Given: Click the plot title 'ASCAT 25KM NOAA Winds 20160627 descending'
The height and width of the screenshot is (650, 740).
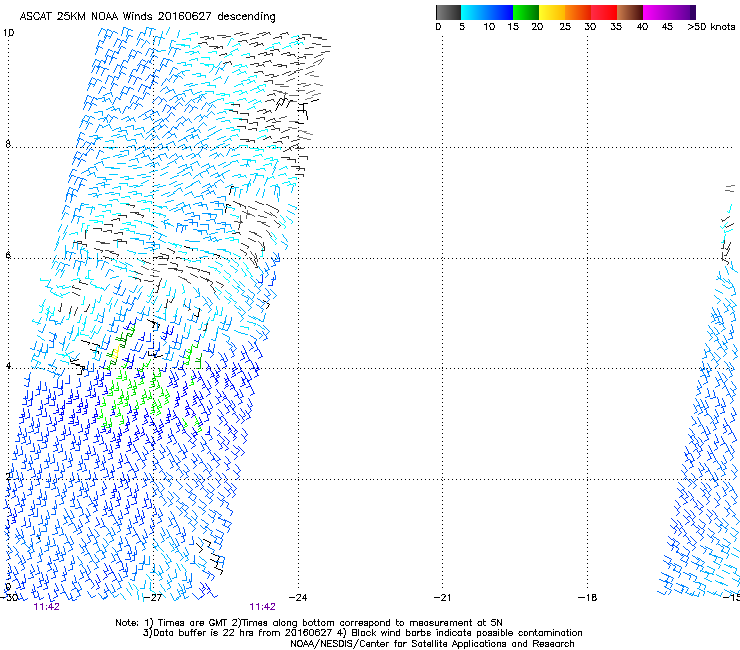Looking at the screenshot, I should [147, 16].
